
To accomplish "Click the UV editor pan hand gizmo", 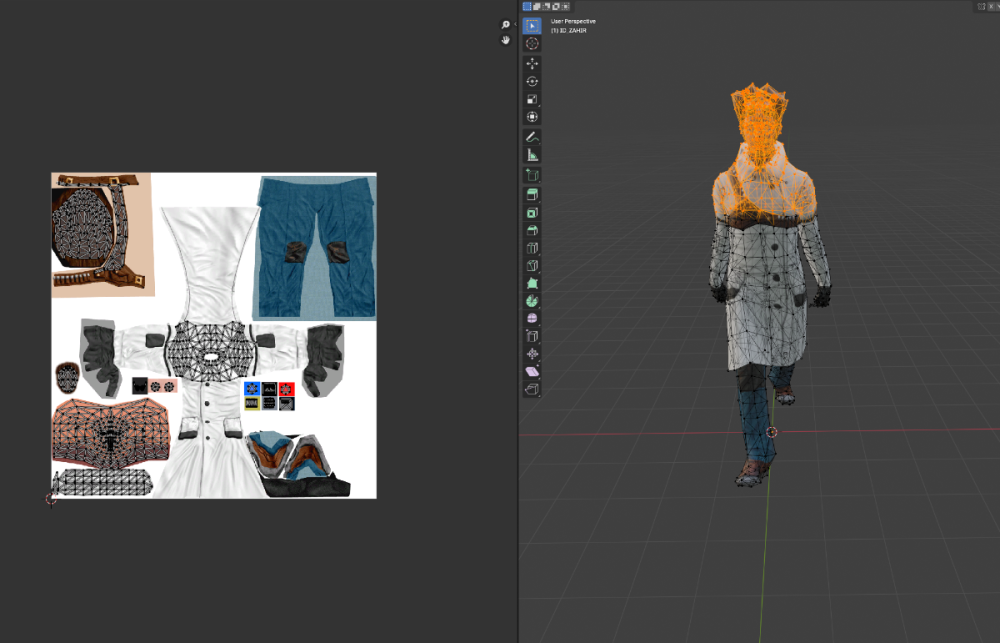I will [506, 40].
